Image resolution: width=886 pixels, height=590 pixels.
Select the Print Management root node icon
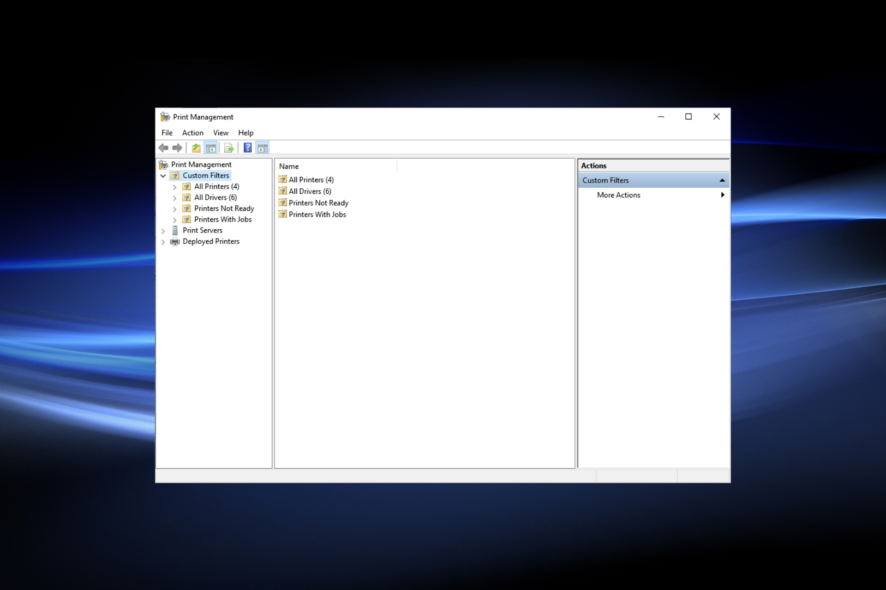pyautogui.click(x=163, y=164)
